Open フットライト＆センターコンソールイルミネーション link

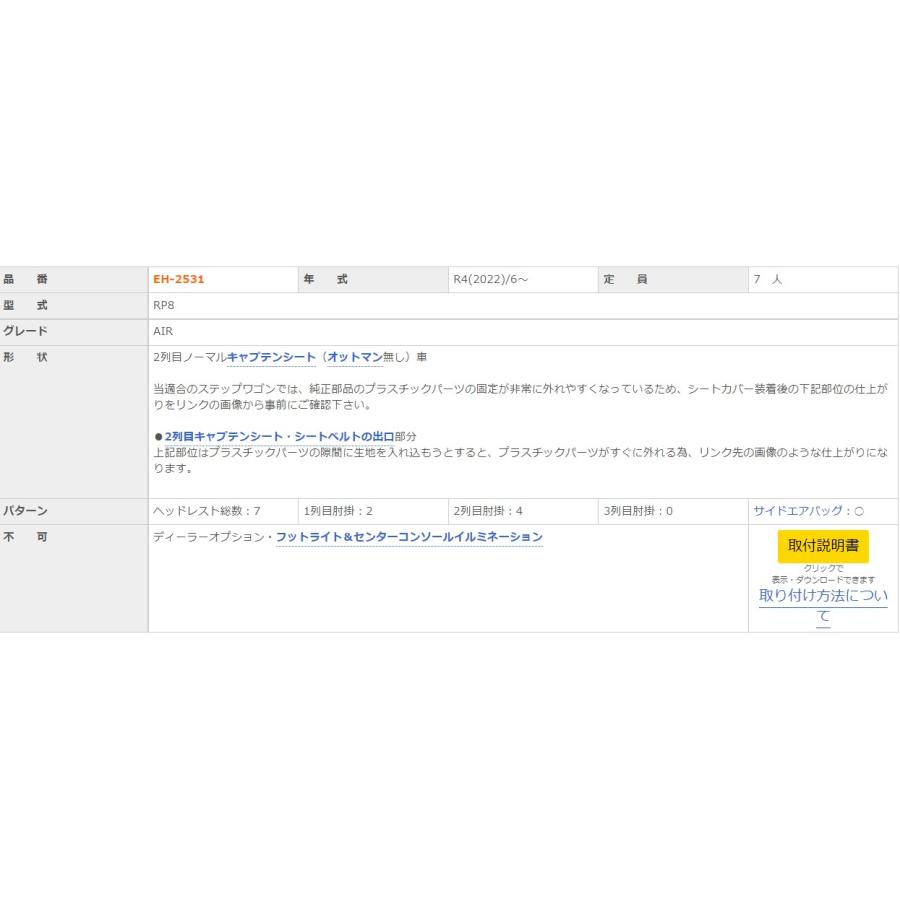tap(409, 538)
